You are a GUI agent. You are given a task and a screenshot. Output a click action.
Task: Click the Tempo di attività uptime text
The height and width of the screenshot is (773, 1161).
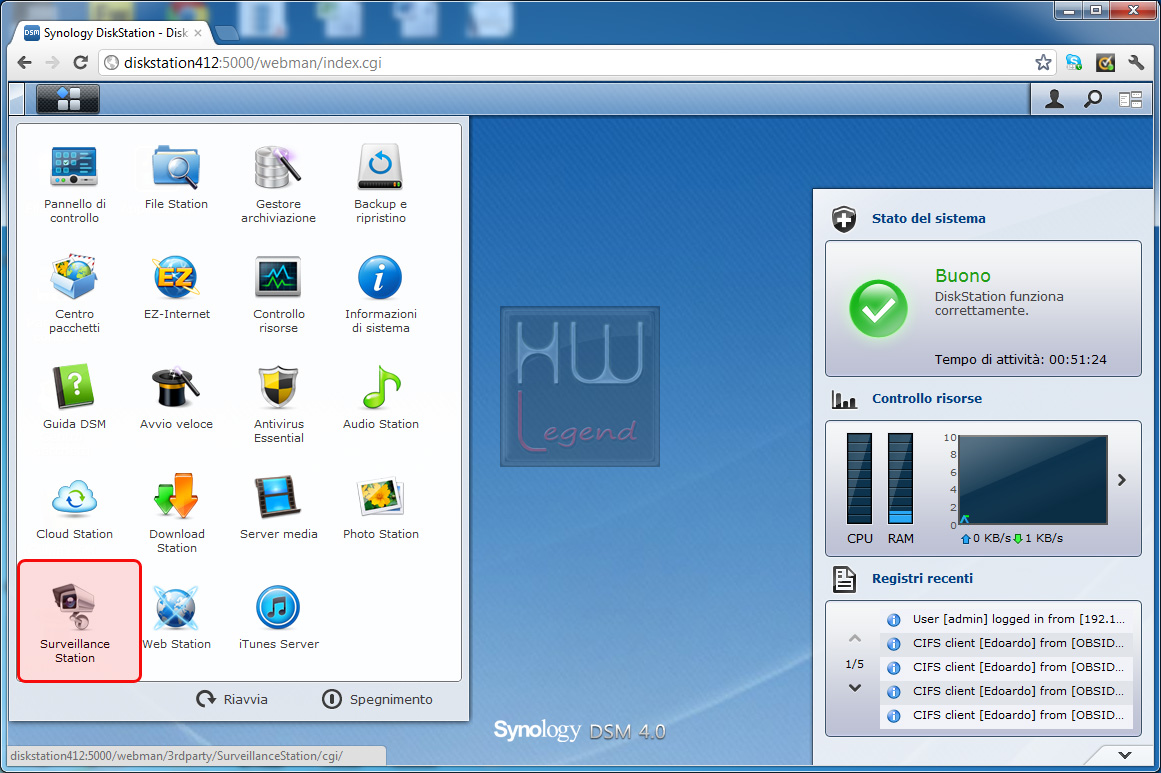tap(1020, 360)
